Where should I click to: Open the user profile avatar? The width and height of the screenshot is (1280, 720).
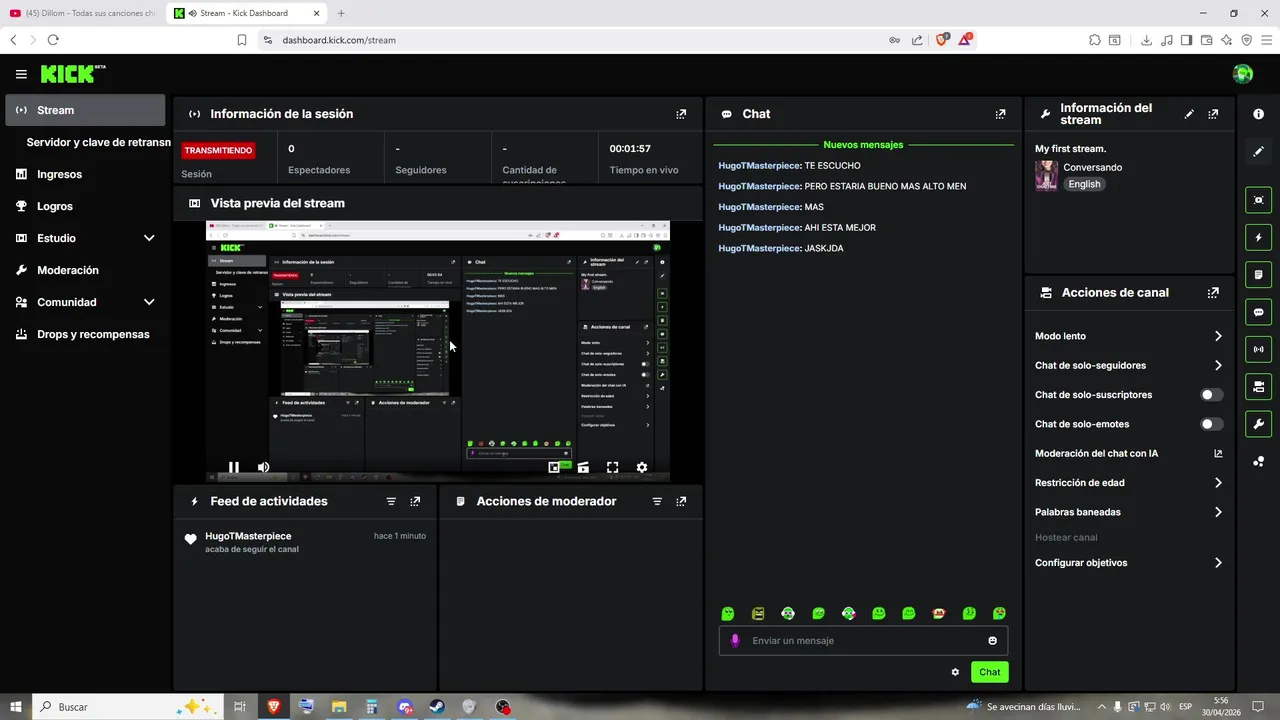click(1243, 74)
